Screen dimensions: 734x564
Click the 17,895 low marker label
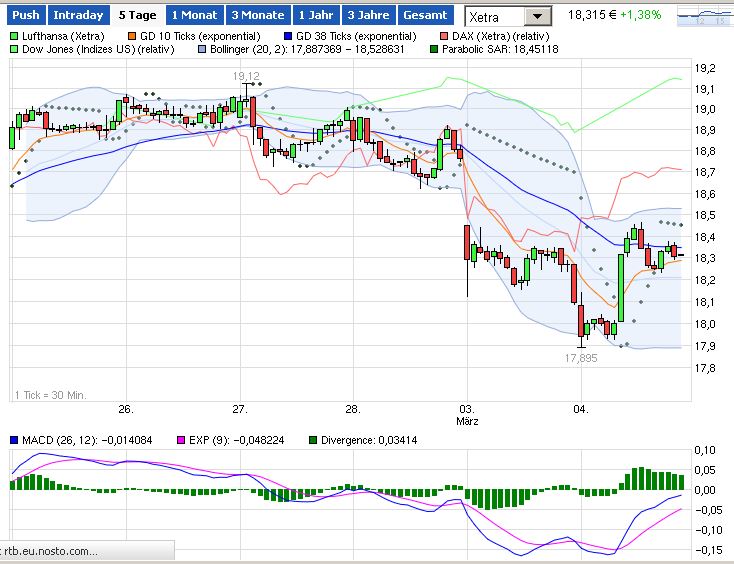[581, 358]
